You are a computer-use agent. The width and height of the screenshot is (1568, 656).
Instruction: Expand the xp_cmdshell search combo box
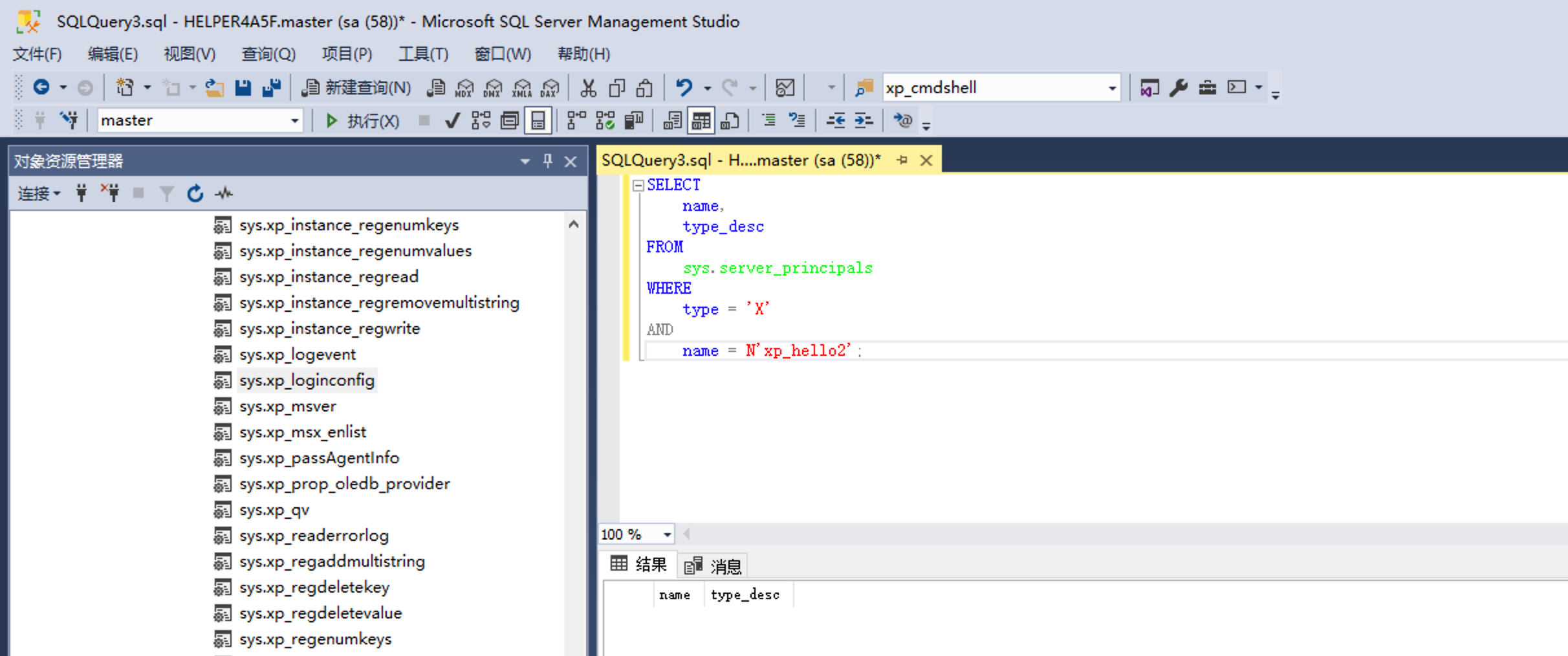1112,88
